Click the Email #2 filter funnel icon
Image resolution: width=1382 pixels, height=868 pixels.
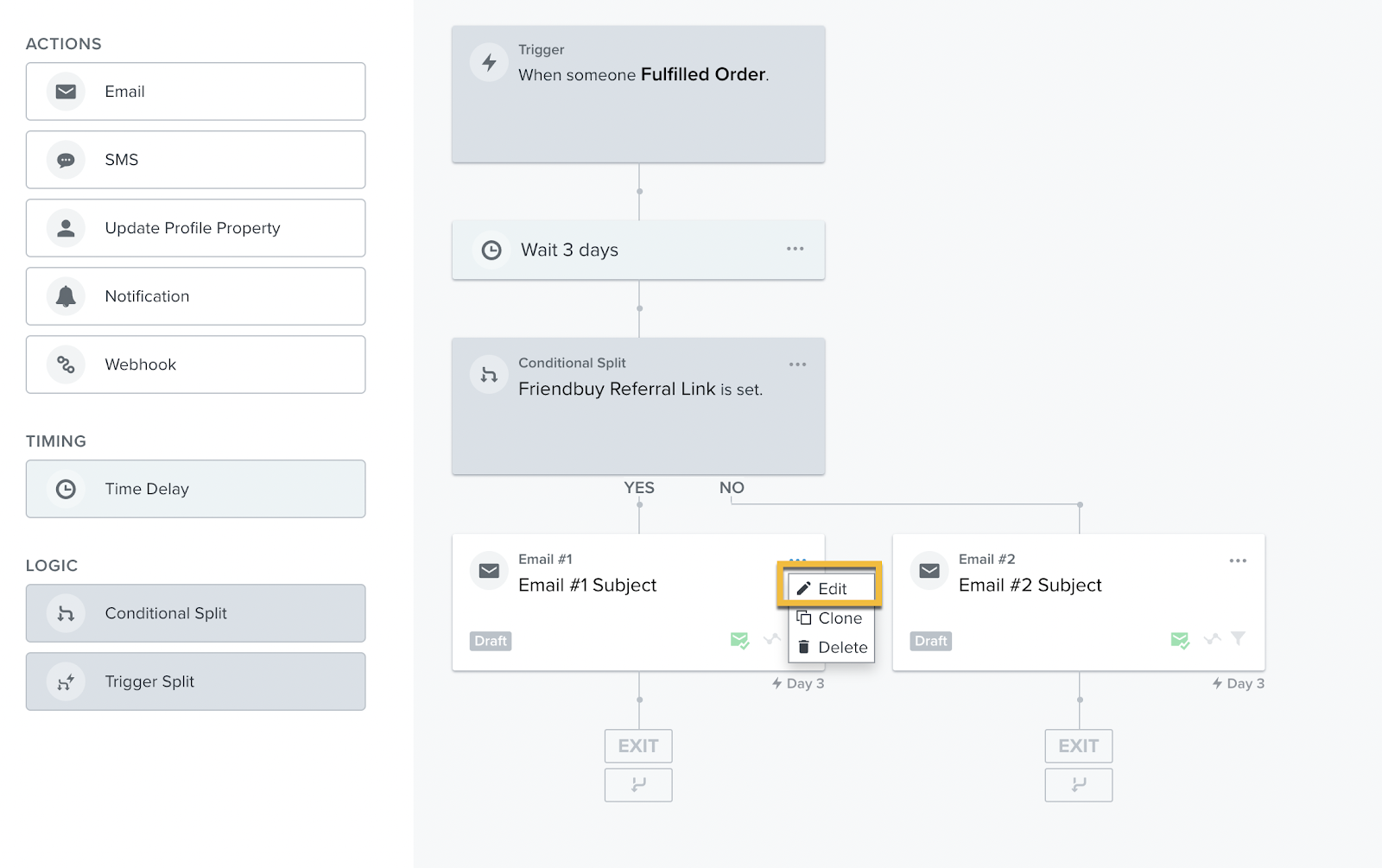tap(1238, 639)
